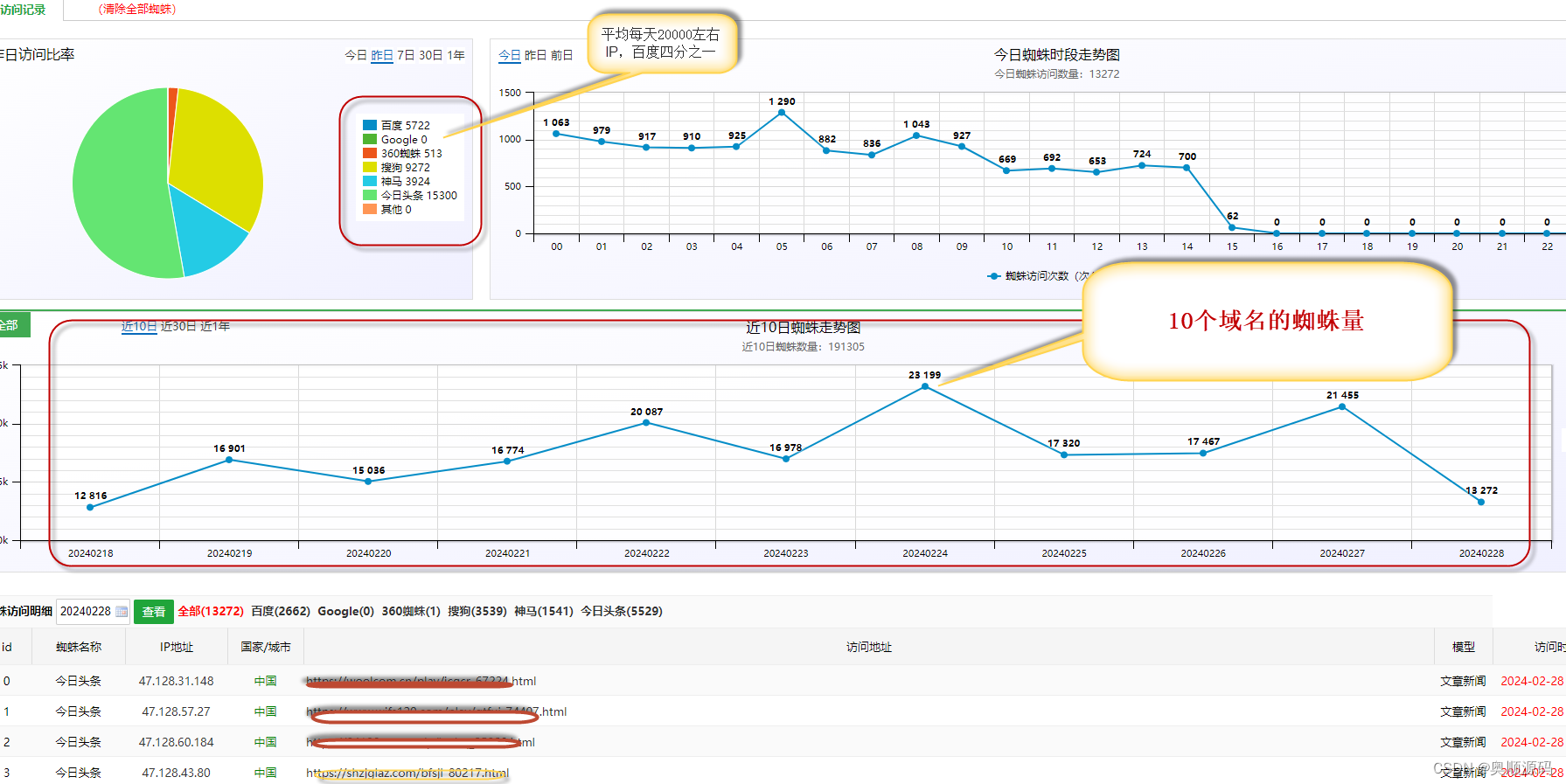Screen dimensions: 1566x784
Task: Click the 13 272 data point on 20240228
Action: tap(1481, 502)
